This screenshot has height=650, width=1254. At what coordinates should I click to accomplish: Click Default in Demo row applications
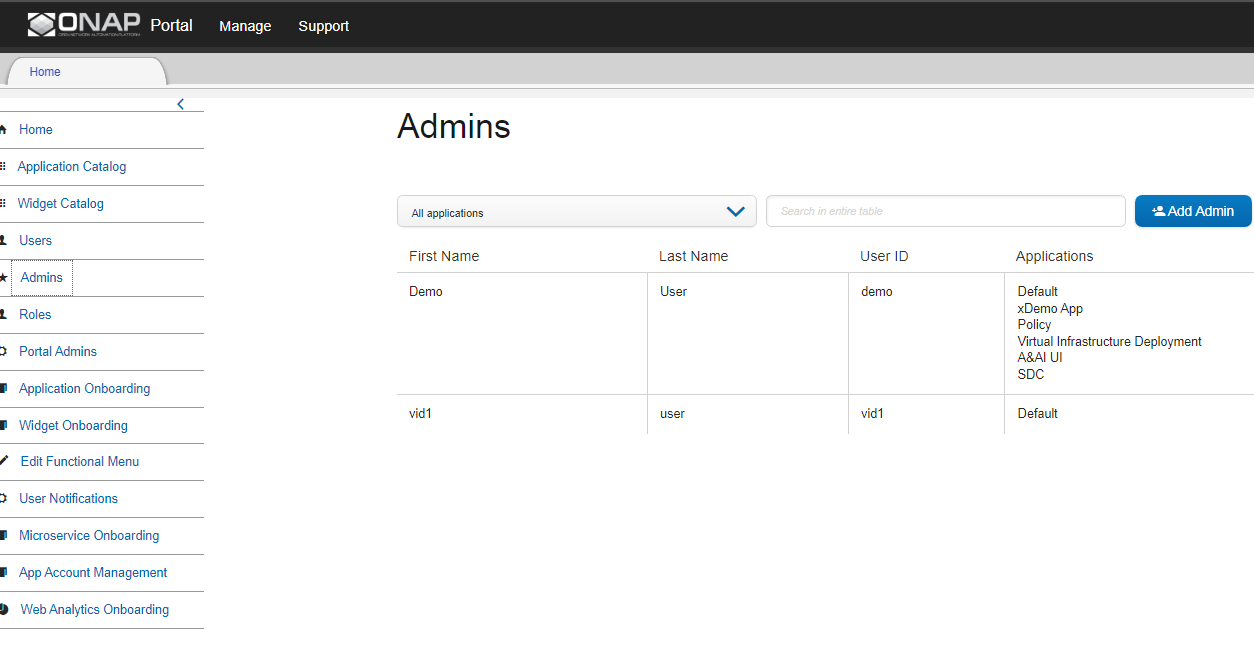coord(1038,292)
